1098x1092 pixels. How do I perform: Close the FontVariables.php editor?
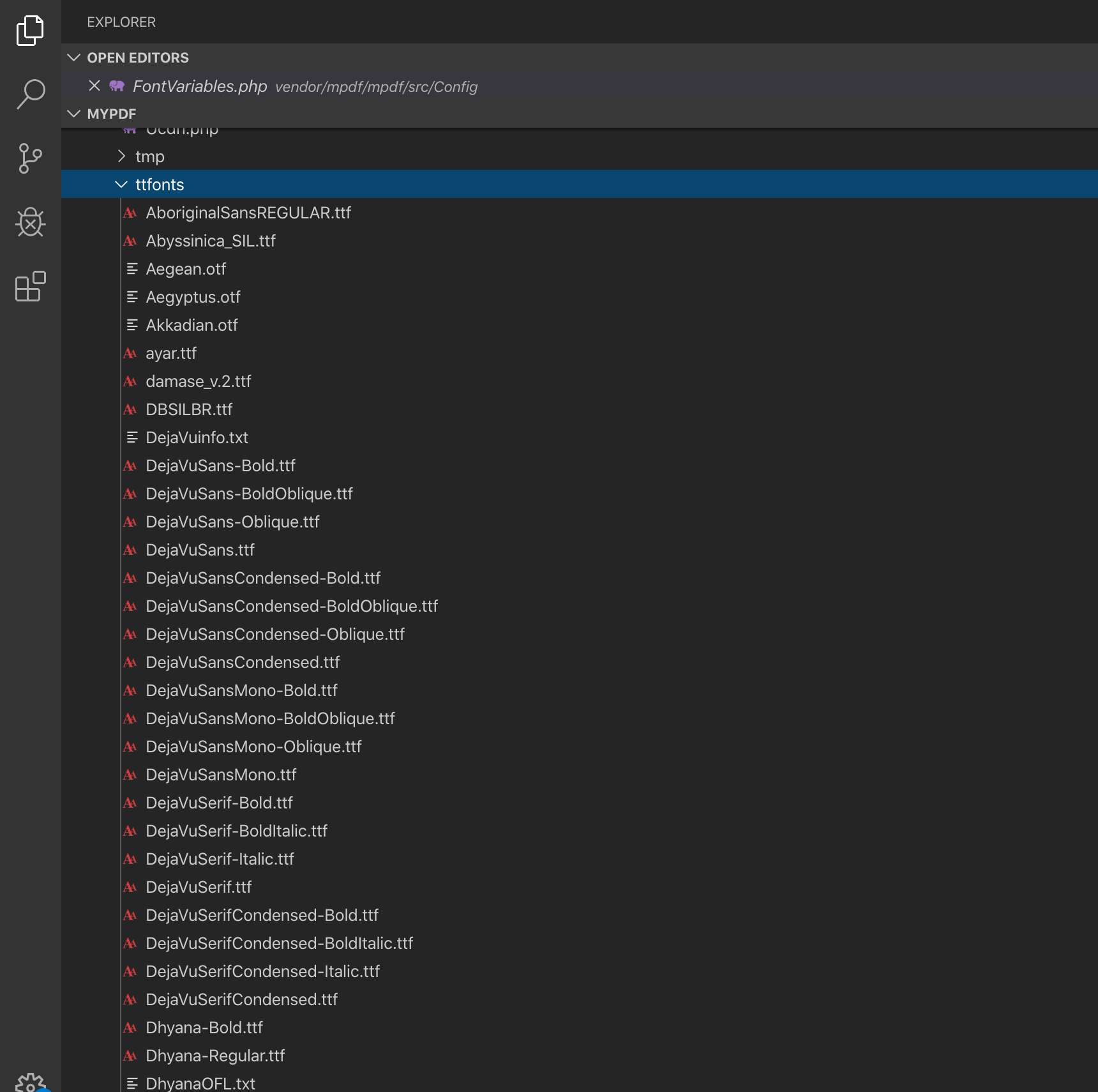point(94,86)
